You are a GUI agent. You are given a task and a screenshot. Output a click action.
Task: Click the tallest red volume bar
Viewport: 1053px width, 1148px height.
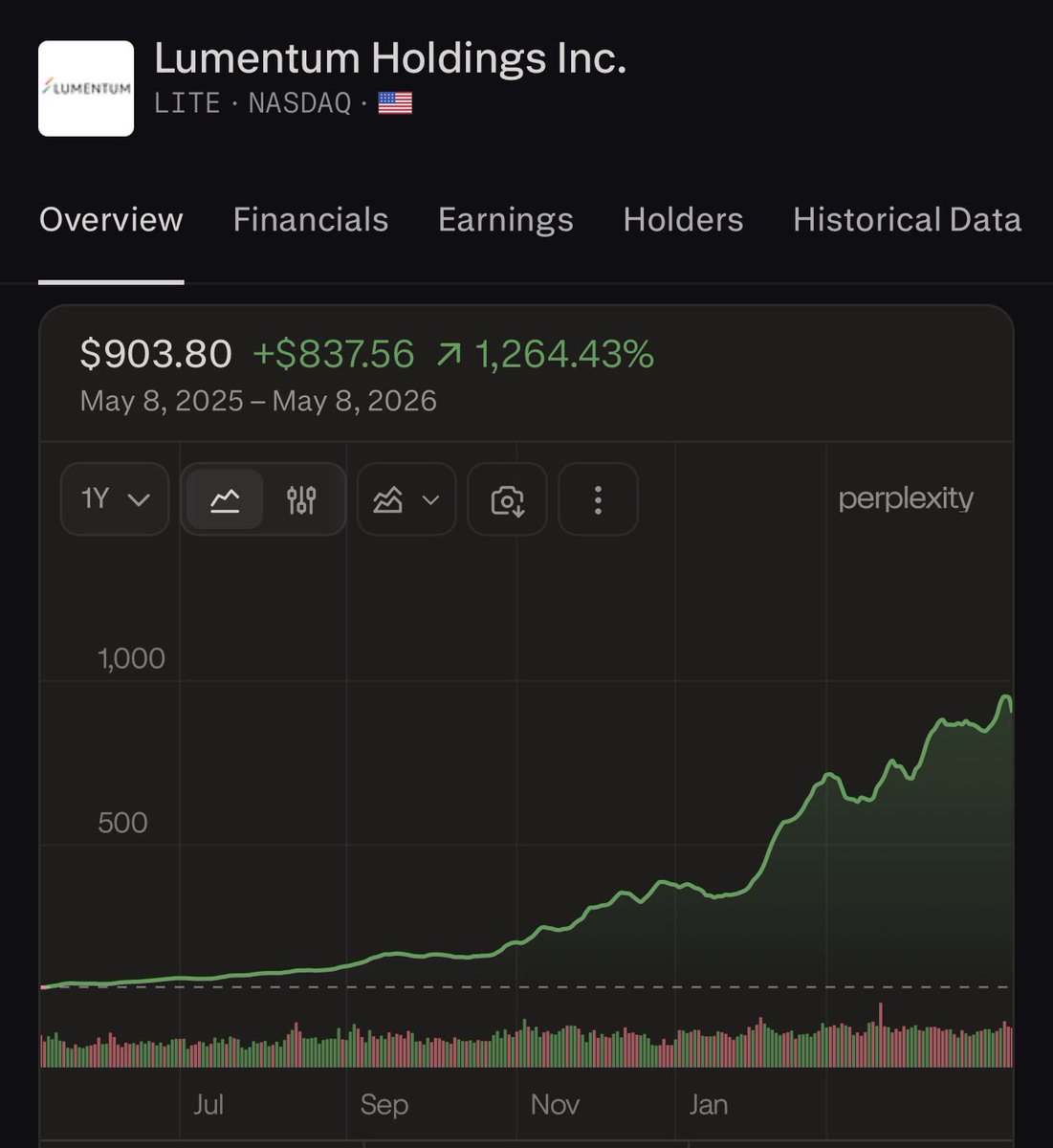pyautogui.click(x=881, y=1035)
